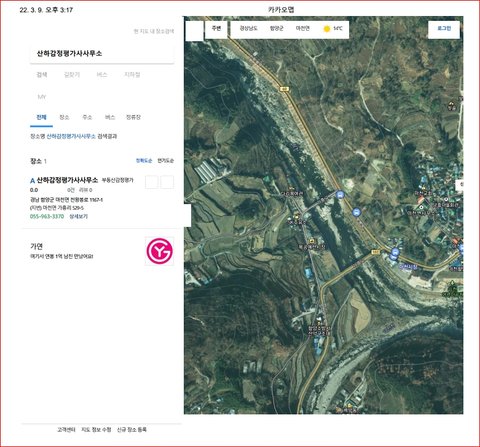Open the 마천면 town dropdown
The height and width of the screenshot is (447, 480).
[303, 28]
